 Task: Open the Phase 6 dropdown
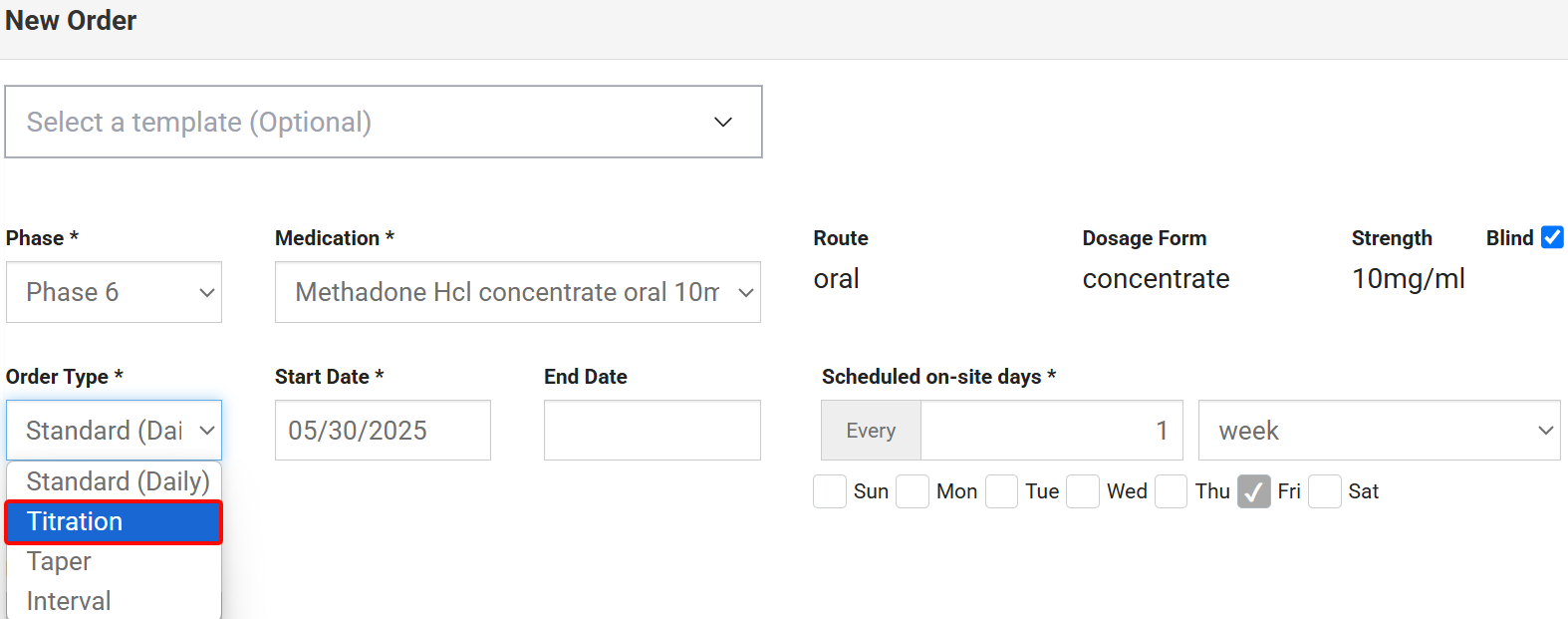[x=114, y=292]
